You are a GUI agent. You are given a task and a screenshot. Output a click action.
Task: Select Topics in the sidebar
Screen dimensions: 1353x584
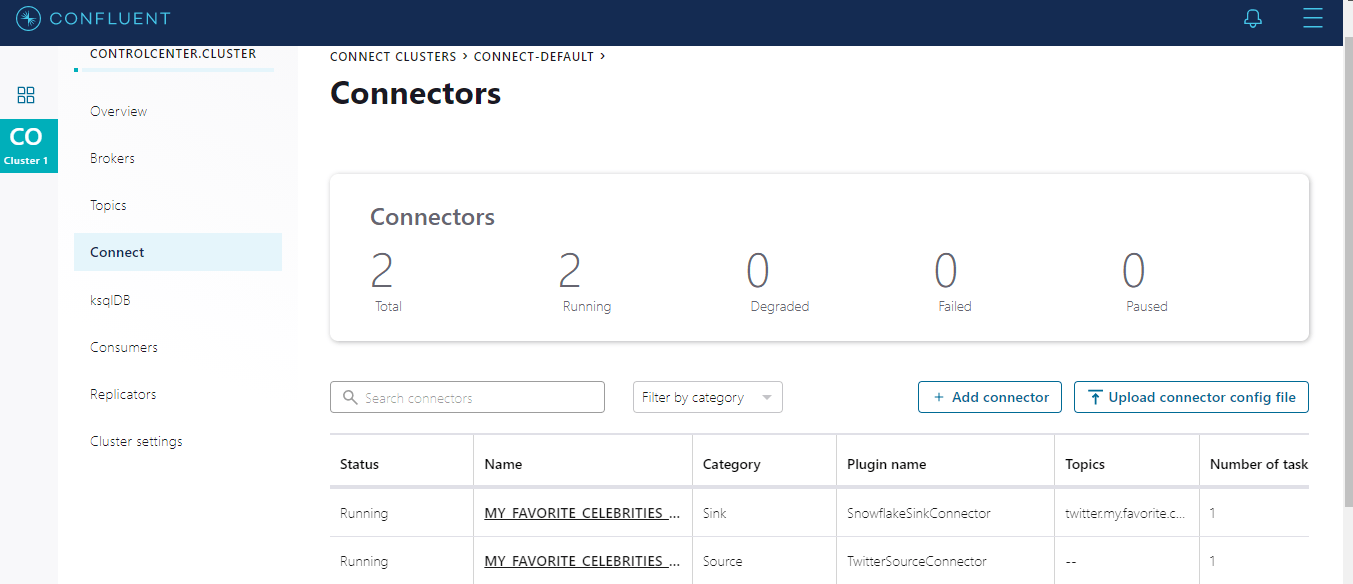pyautogui.click(x=107, y=205)
